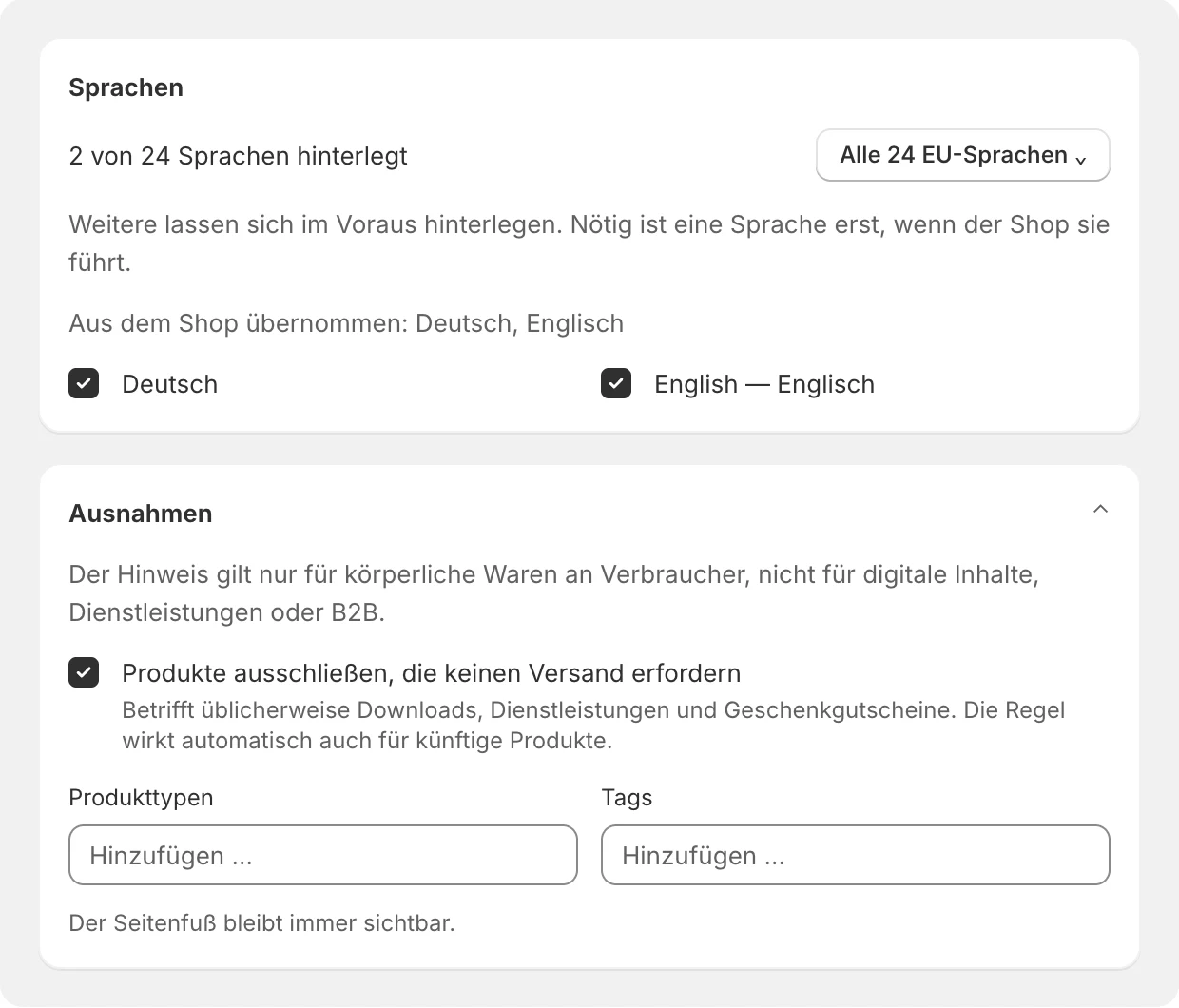The height and width of the screenshot is (1008, 1179).
Task: Click 'Aus dem Shop übernommen: Deutsch, Englisch'
Action: click(346, 323)
